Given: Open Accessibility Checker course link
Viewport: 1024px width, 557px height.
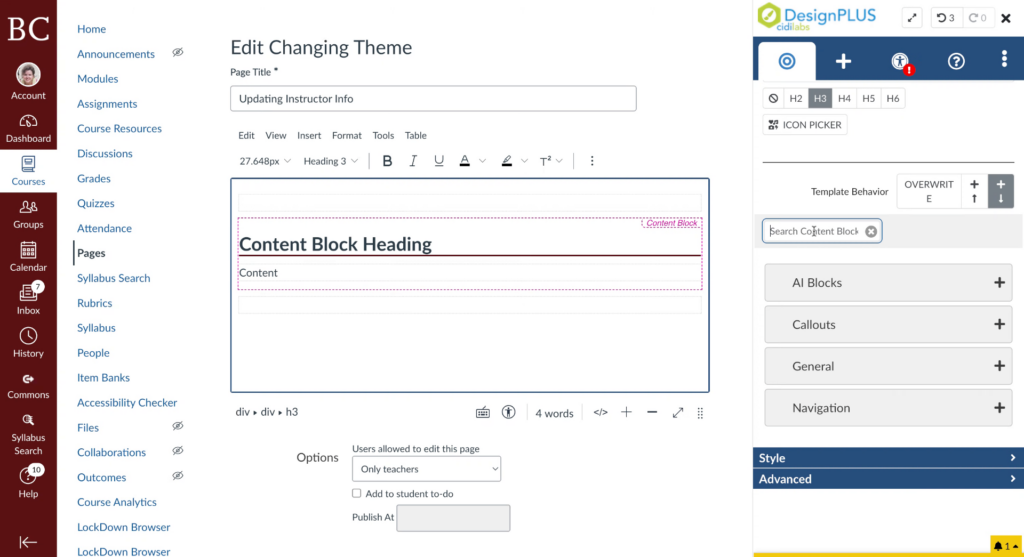Looking at the screenshot, I should coord(127,402).
